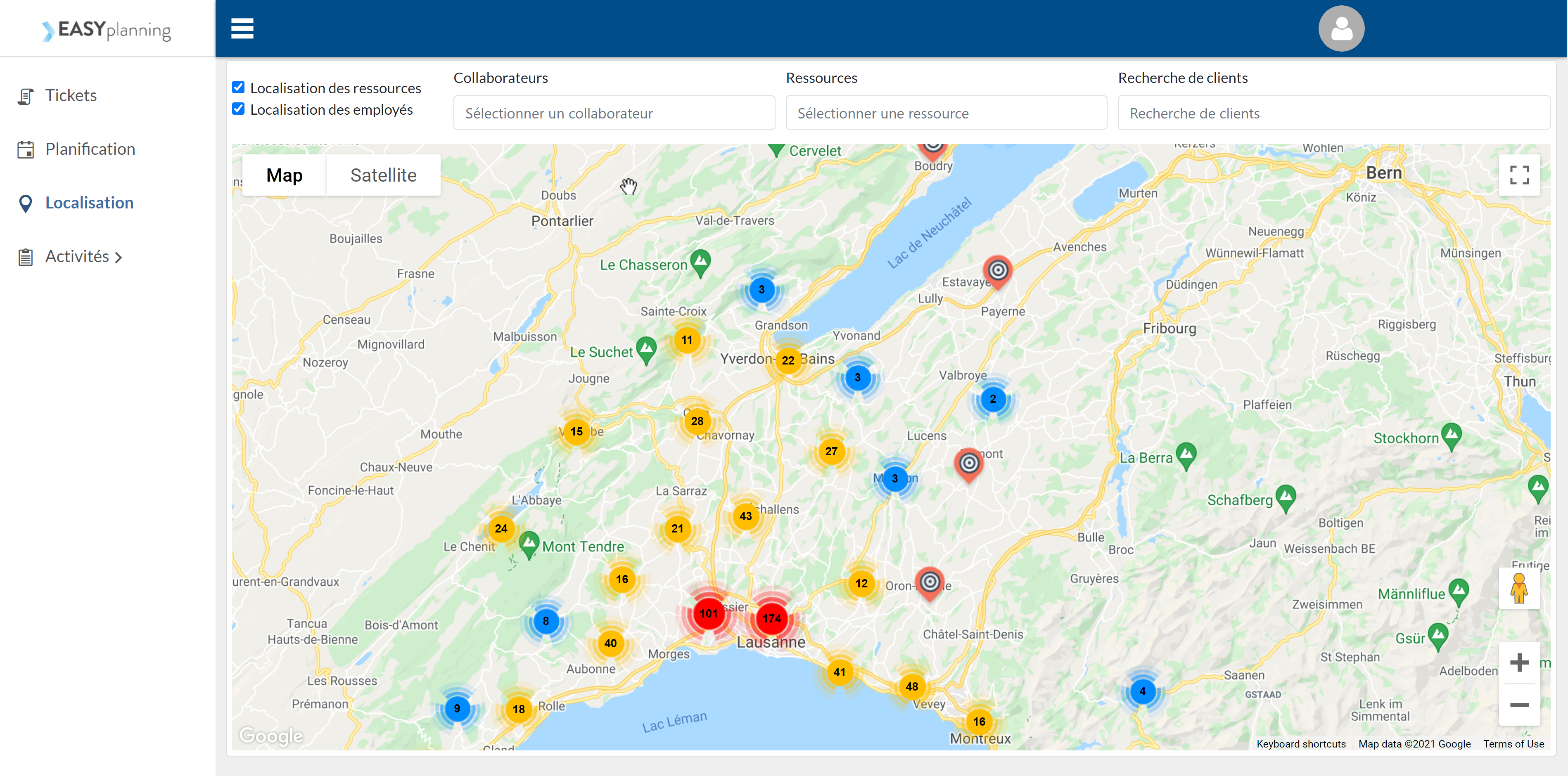
Task: Select the Mont Tendre peak marker
Action: (x=529, y=545)
